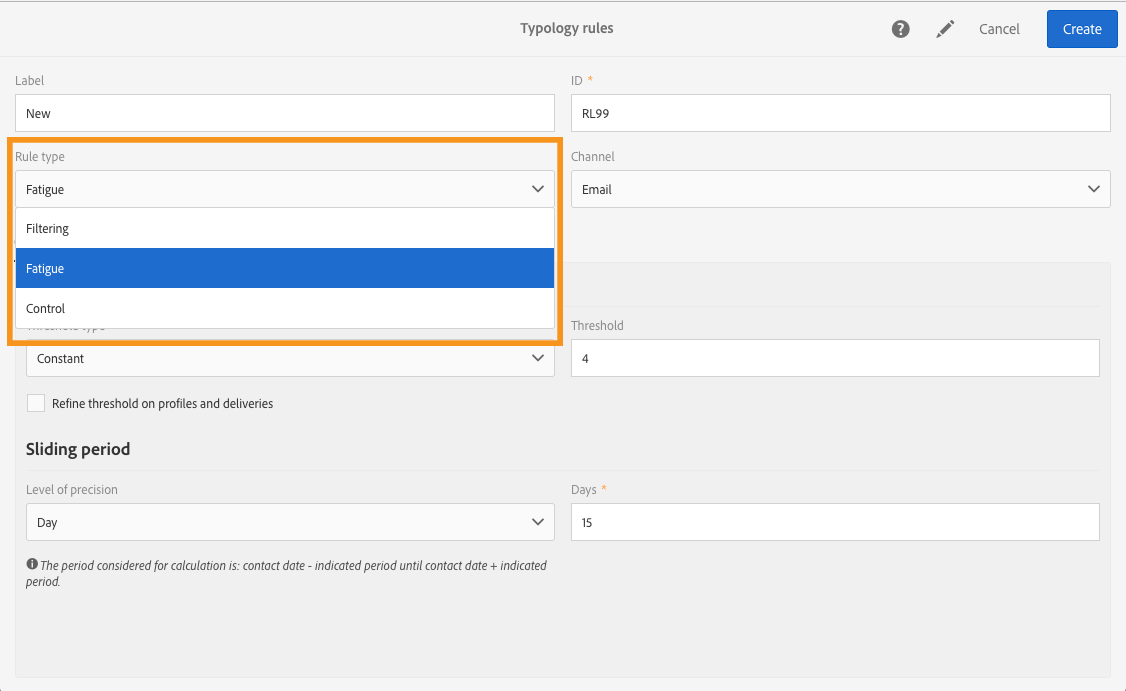Expand the Level of precision dropdown
The height and width of the screenshot is (691, 1126).
pos(290,522)
